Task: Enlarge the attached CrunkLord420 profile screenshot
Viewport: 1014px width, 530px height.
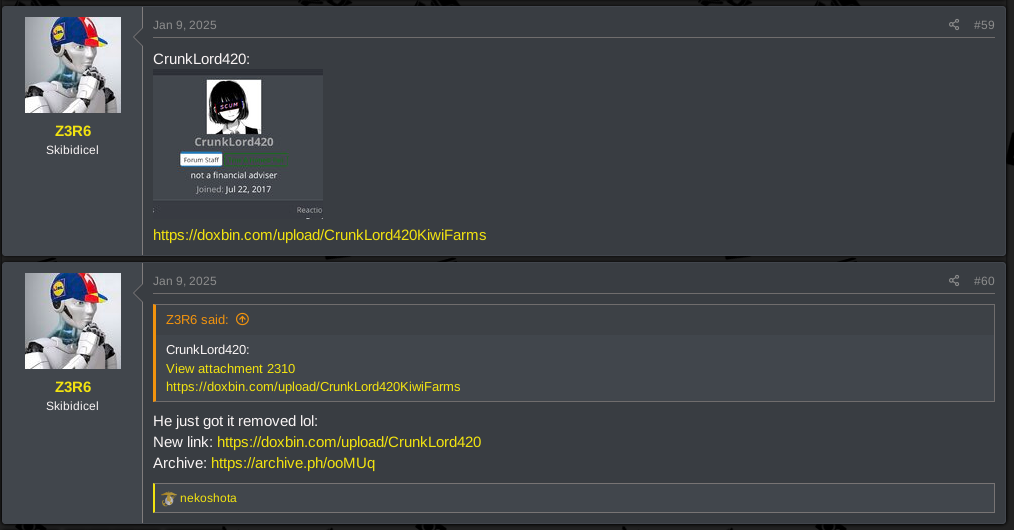Action: coord(238,143)
